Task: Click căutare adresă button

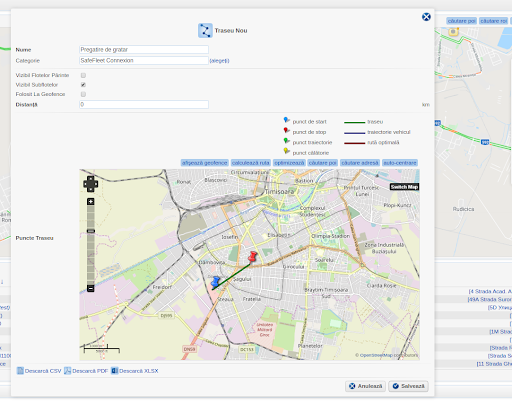Action: tap(360, 163)
